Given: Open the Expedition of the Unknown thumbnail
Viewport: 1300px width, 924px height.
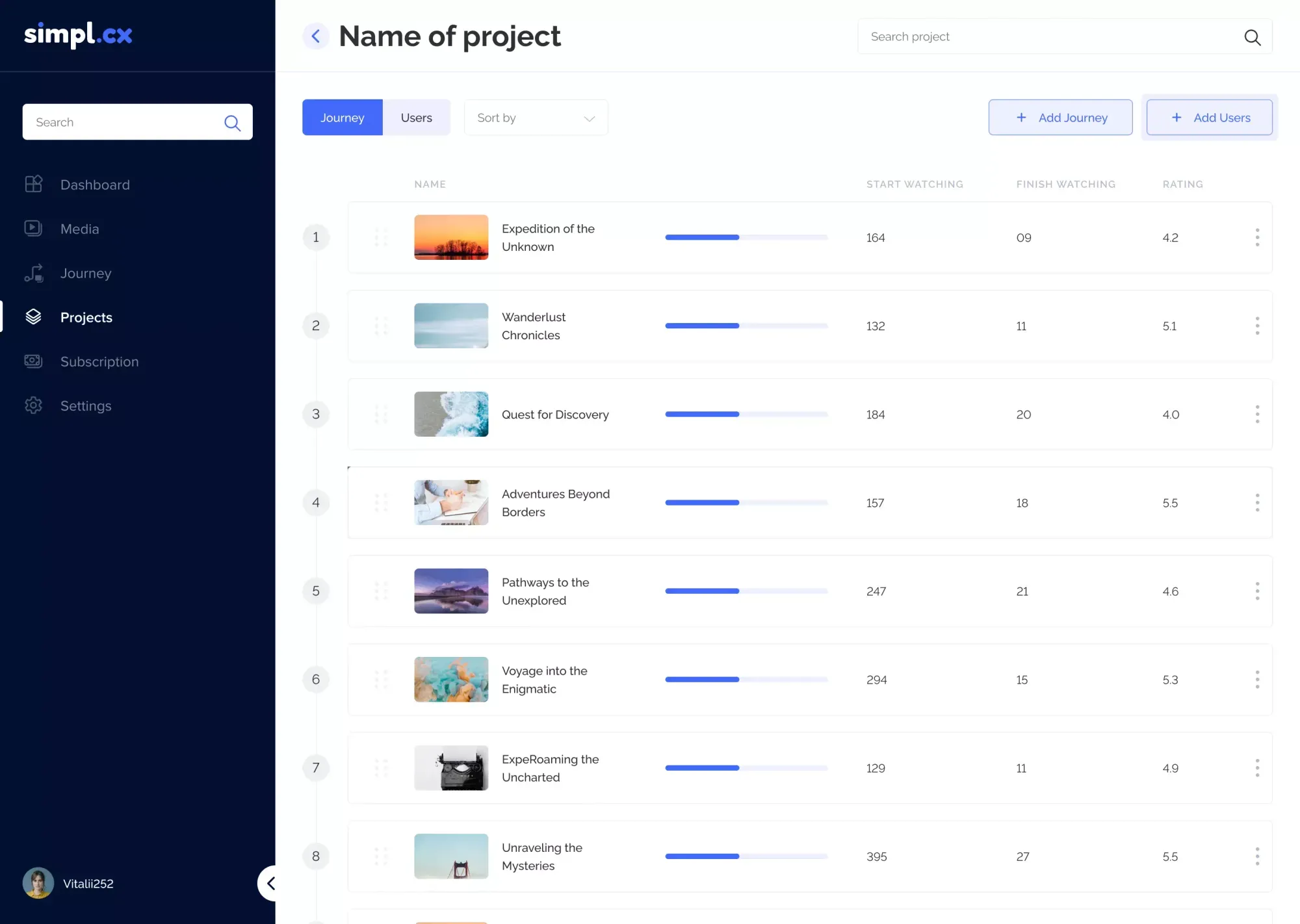Looking at the screenshot, I should (451, 237).
